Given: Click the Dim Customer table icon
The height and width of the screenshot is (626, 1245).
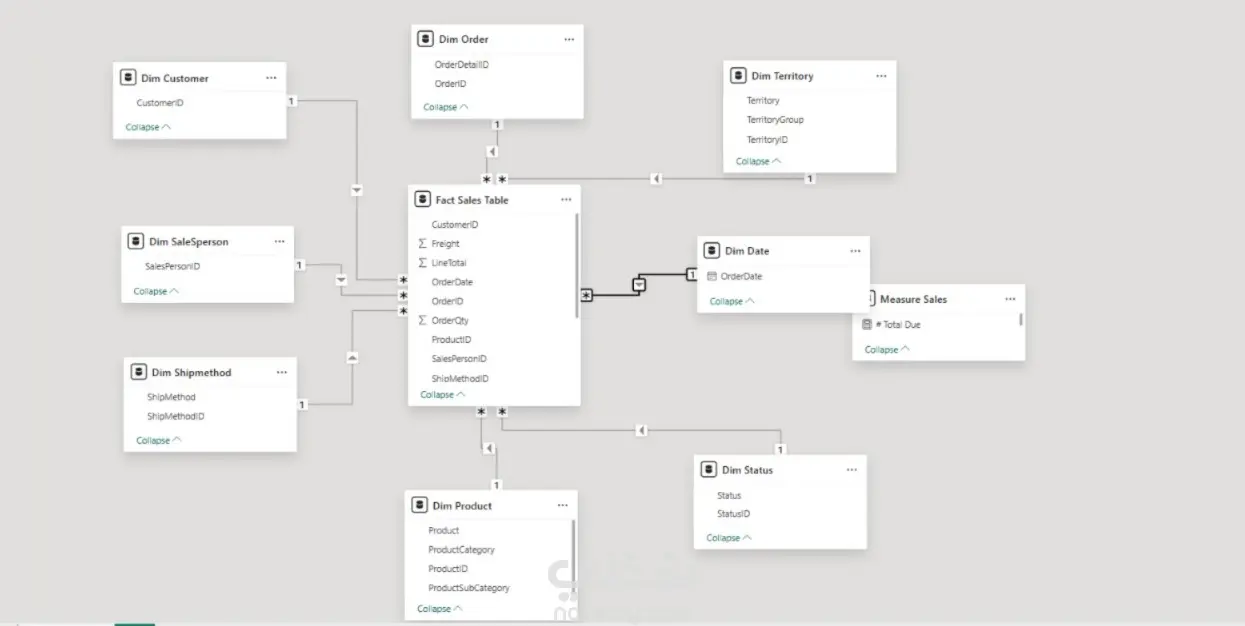Looking at the screenshot, I should tap(127, 78).
